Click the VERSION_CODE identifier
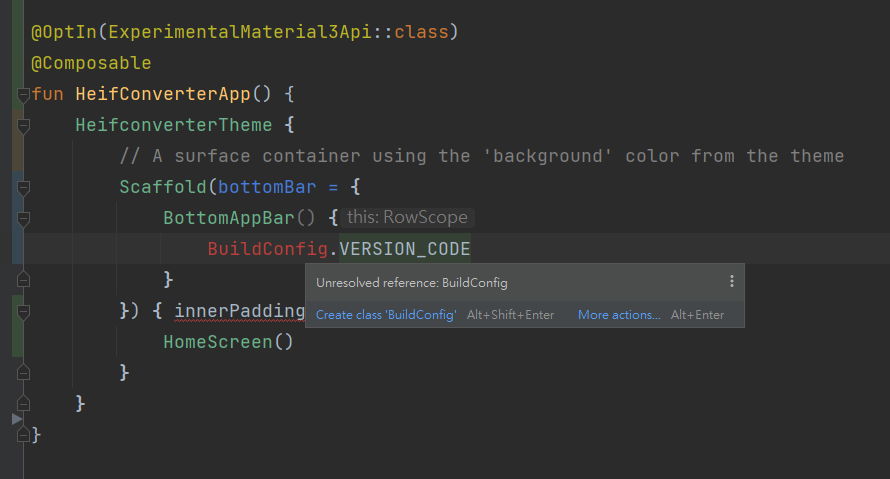The width and height of the screenshot is (890, 479). 405,249
